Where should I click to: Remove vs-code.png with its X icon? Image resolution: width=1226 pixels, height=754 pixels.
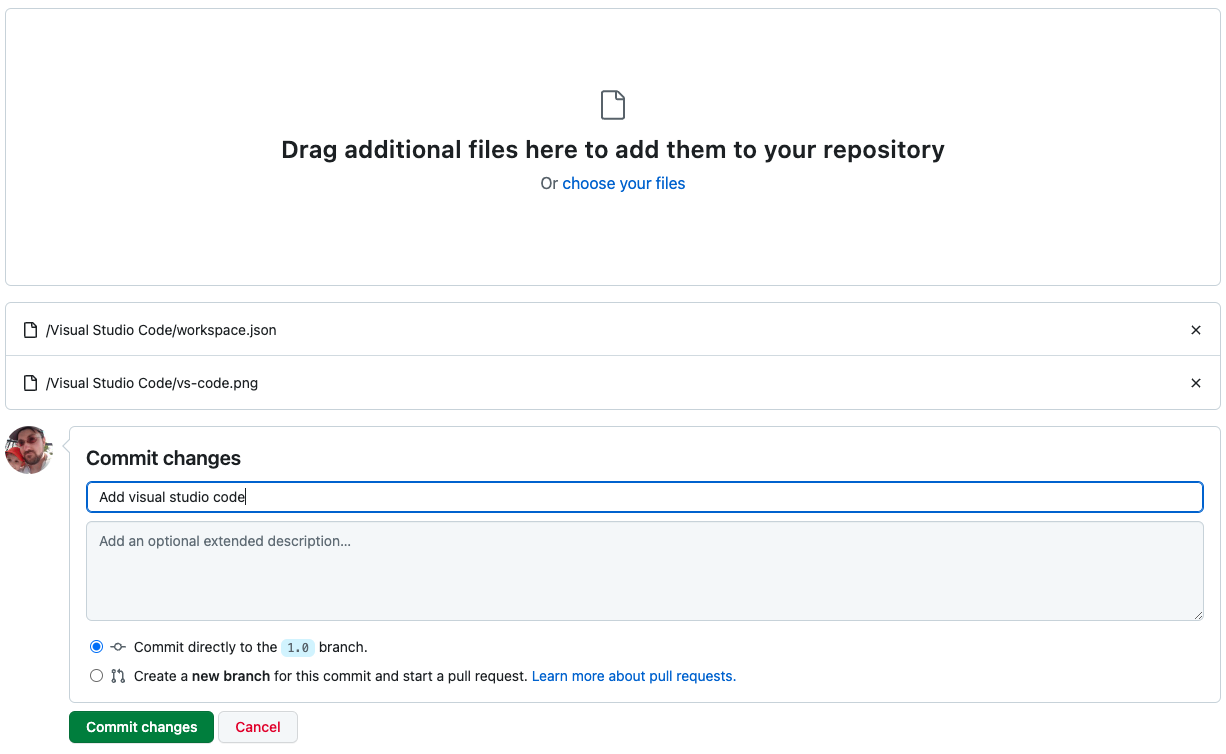[x=1196, y=383]
